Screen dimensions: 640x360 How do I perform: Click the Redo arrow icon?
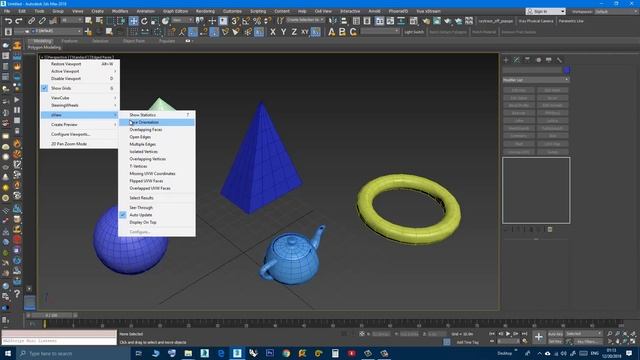pos(19,21)
